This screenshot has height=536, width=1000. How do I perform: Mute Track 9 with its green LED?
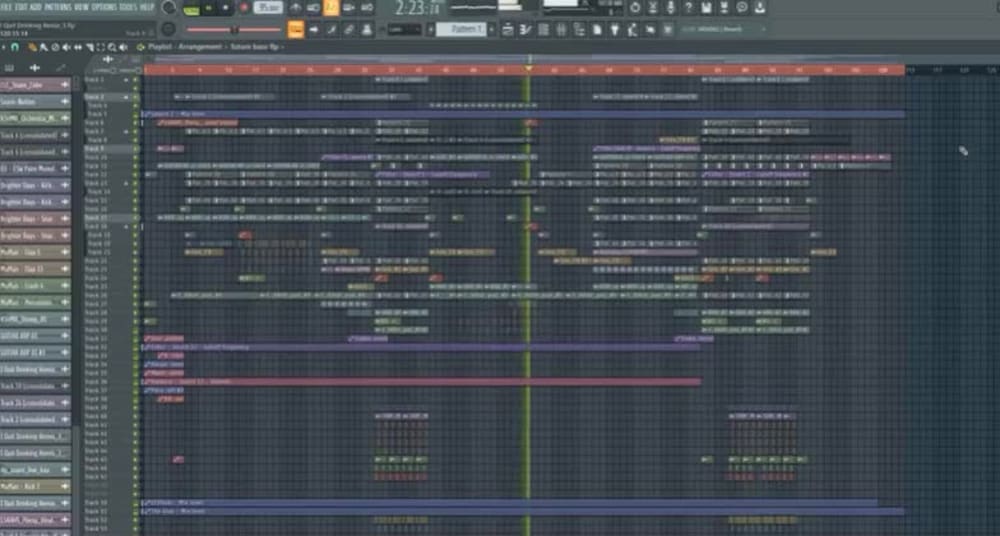click(x=135, y=149)
